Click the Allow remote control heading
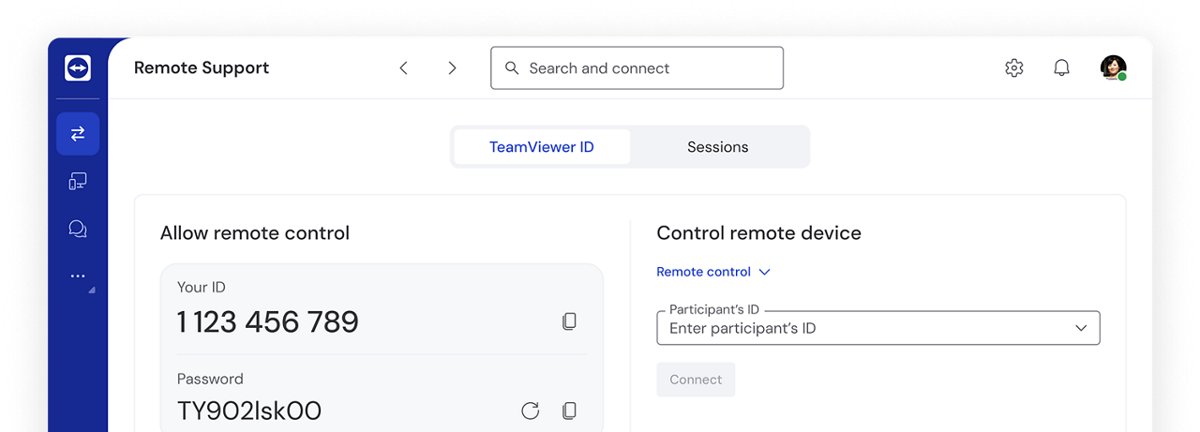1200x432 pixels. (x=255, y=233)
